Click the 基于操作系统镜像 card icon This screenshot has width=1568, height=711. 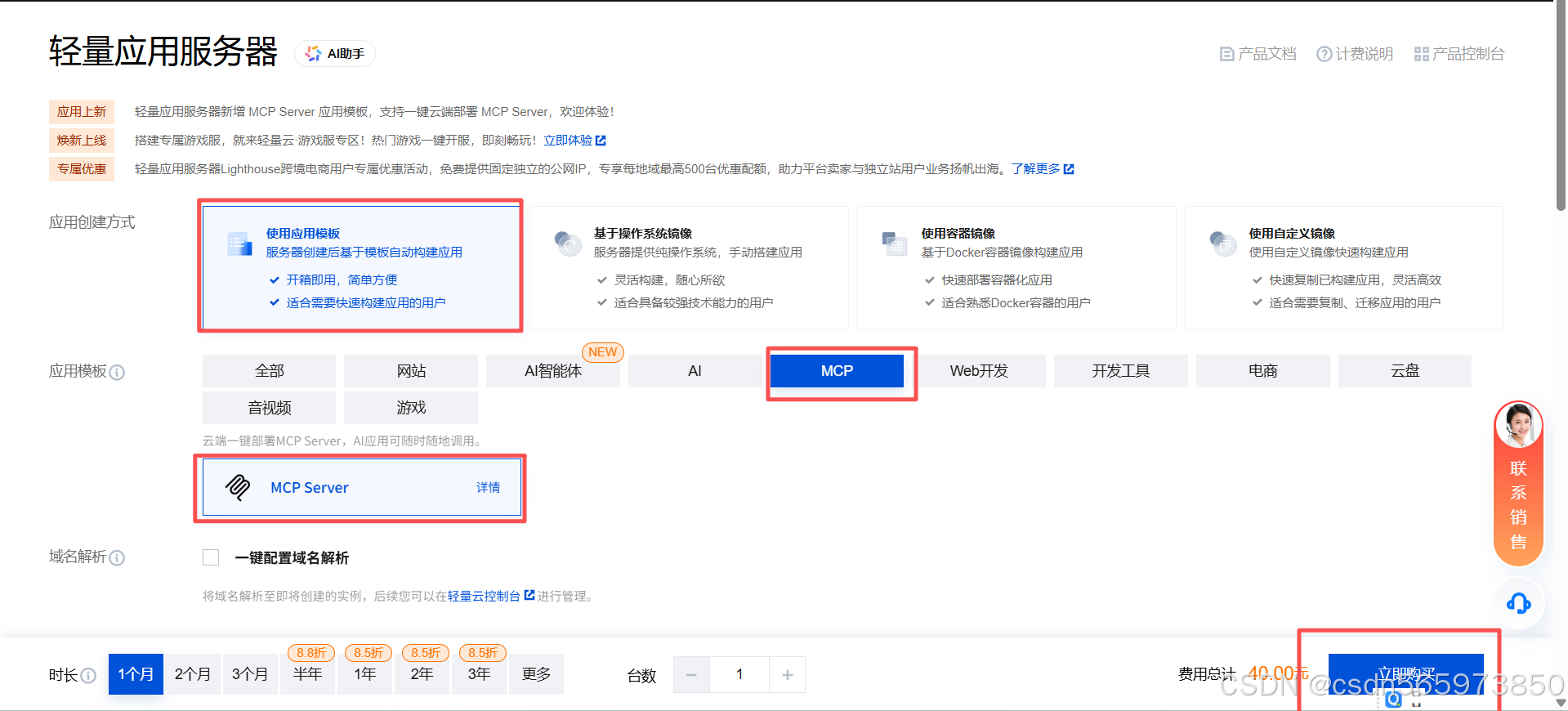[x=567, y=244]
